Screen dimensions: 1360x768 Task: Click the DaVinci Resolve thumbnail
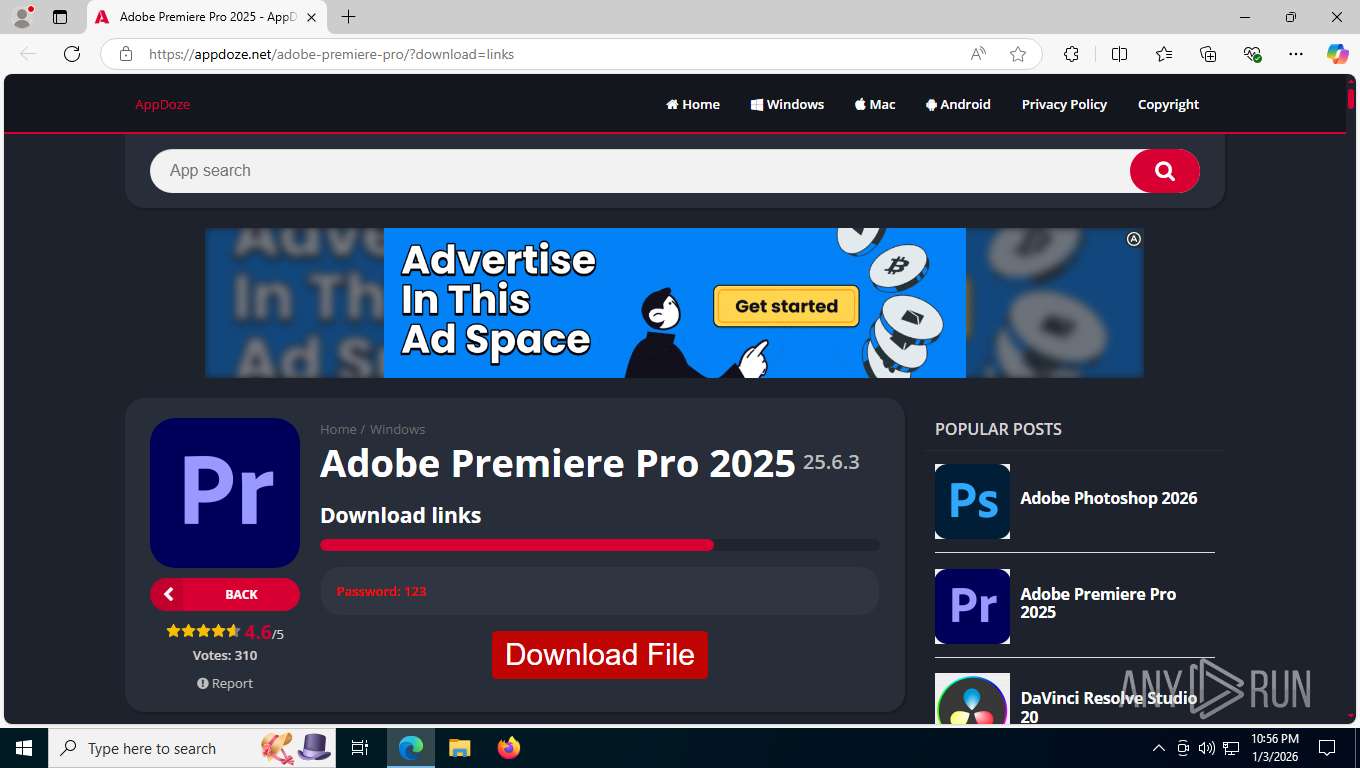(x=972, y=698)
